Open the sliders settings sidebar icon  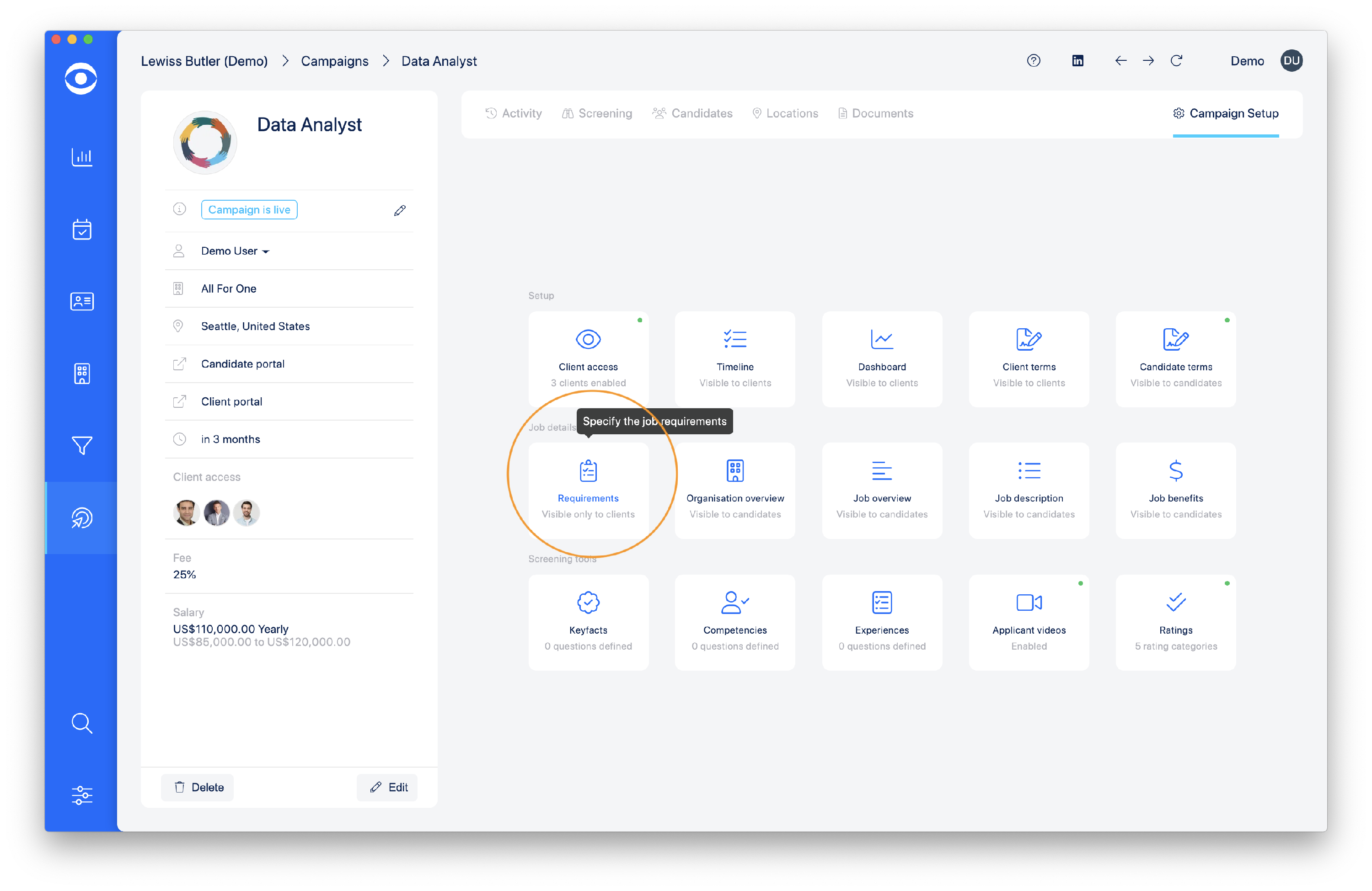[x=82, y=795]
